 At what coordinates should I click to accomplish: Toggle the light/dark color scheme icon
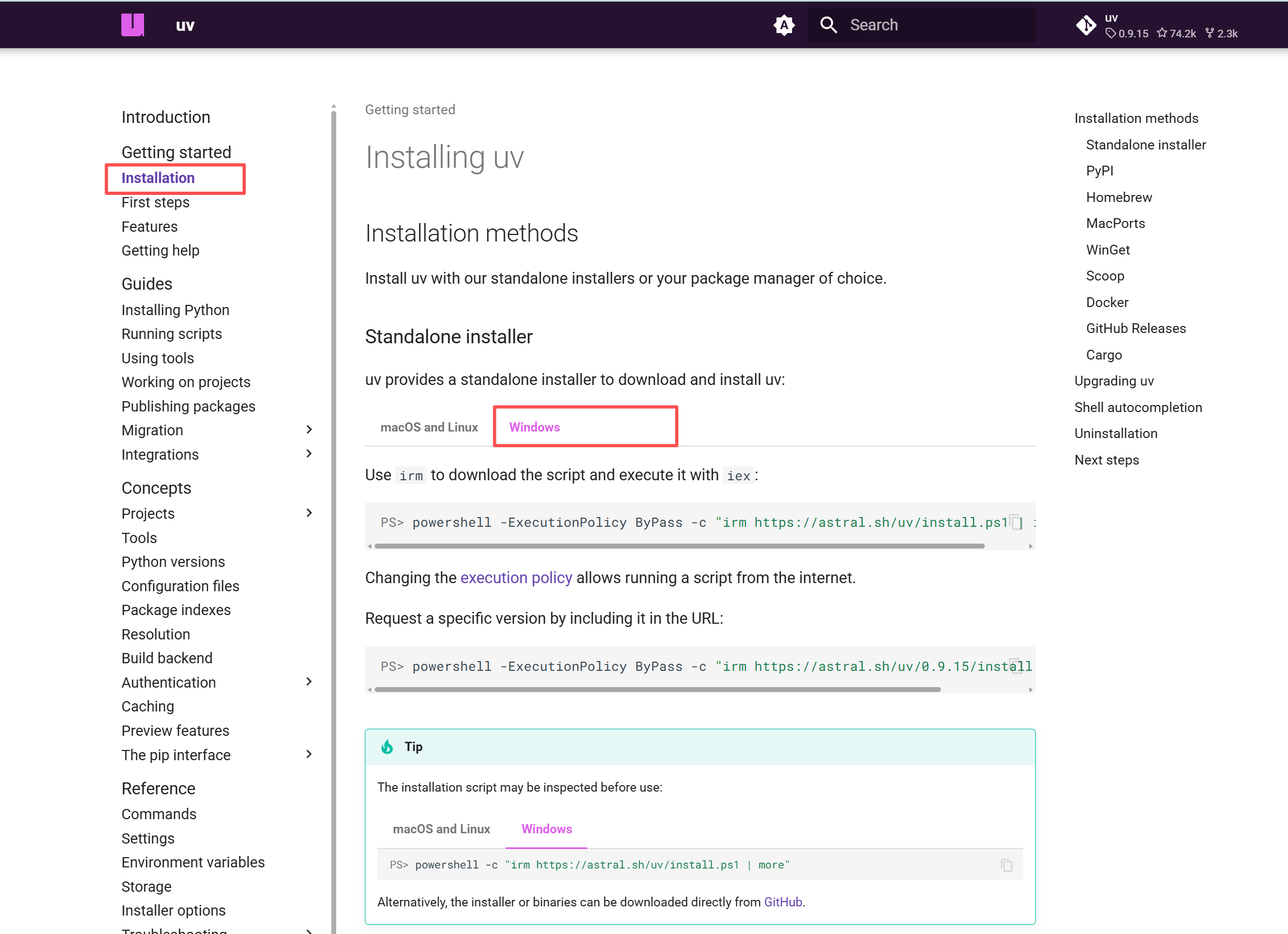pos(783,25)
